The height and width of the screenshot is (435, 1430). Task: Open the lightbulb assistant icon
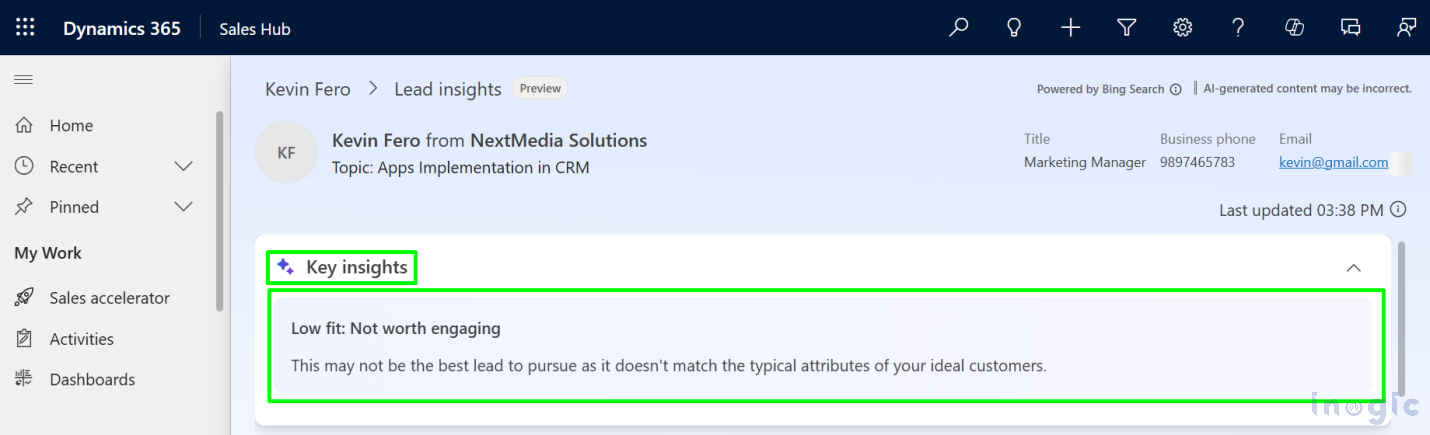(1014, 28)
